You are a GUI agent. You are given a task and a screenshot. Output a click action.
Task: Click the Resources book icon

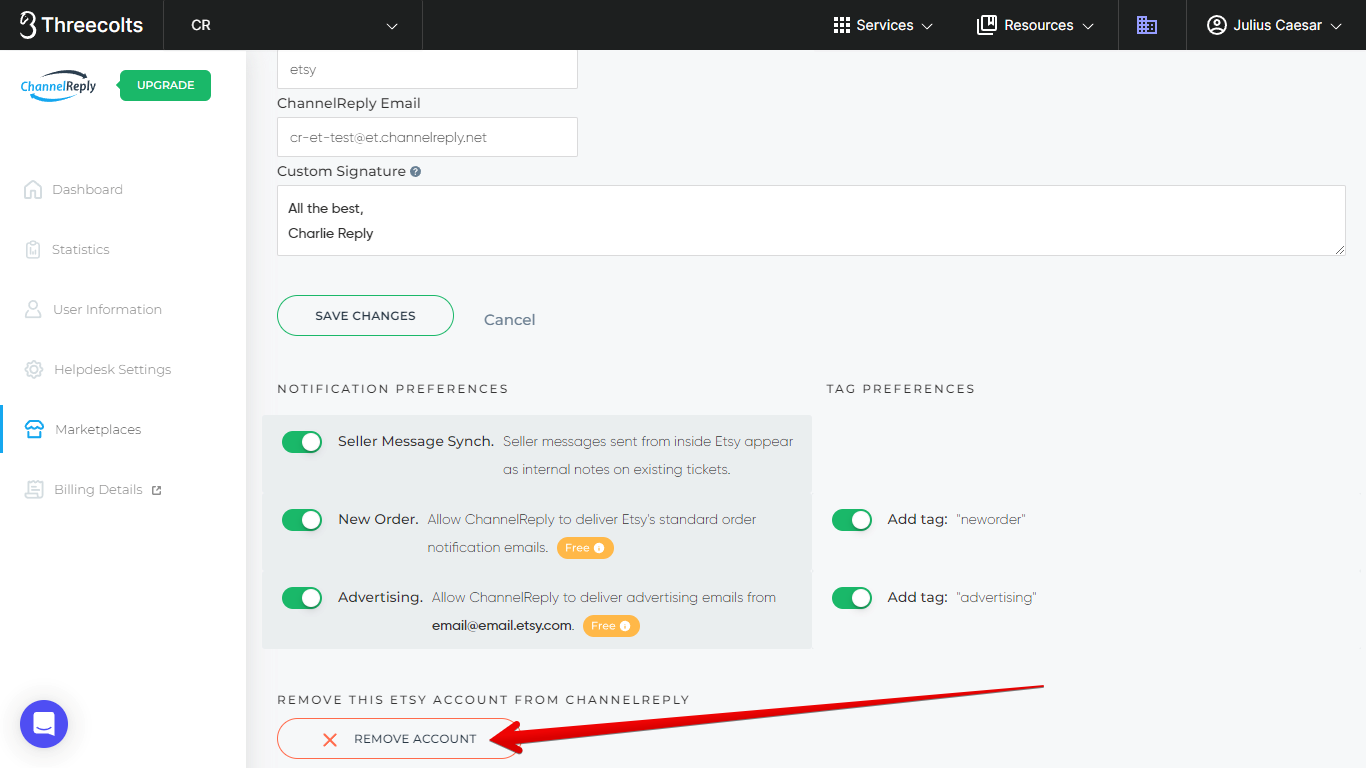987,25
